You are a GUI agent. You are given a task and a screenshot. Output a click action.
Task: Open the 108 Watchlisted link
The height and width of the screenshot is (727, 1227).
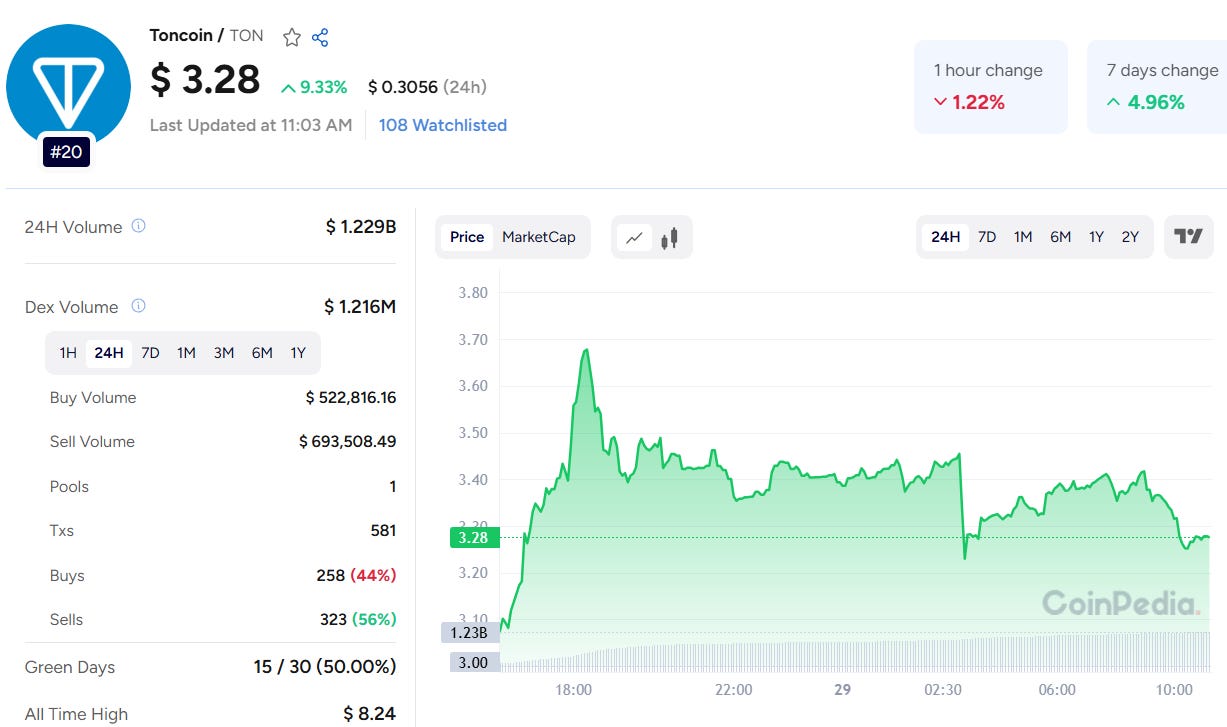(x=443, y=125)
